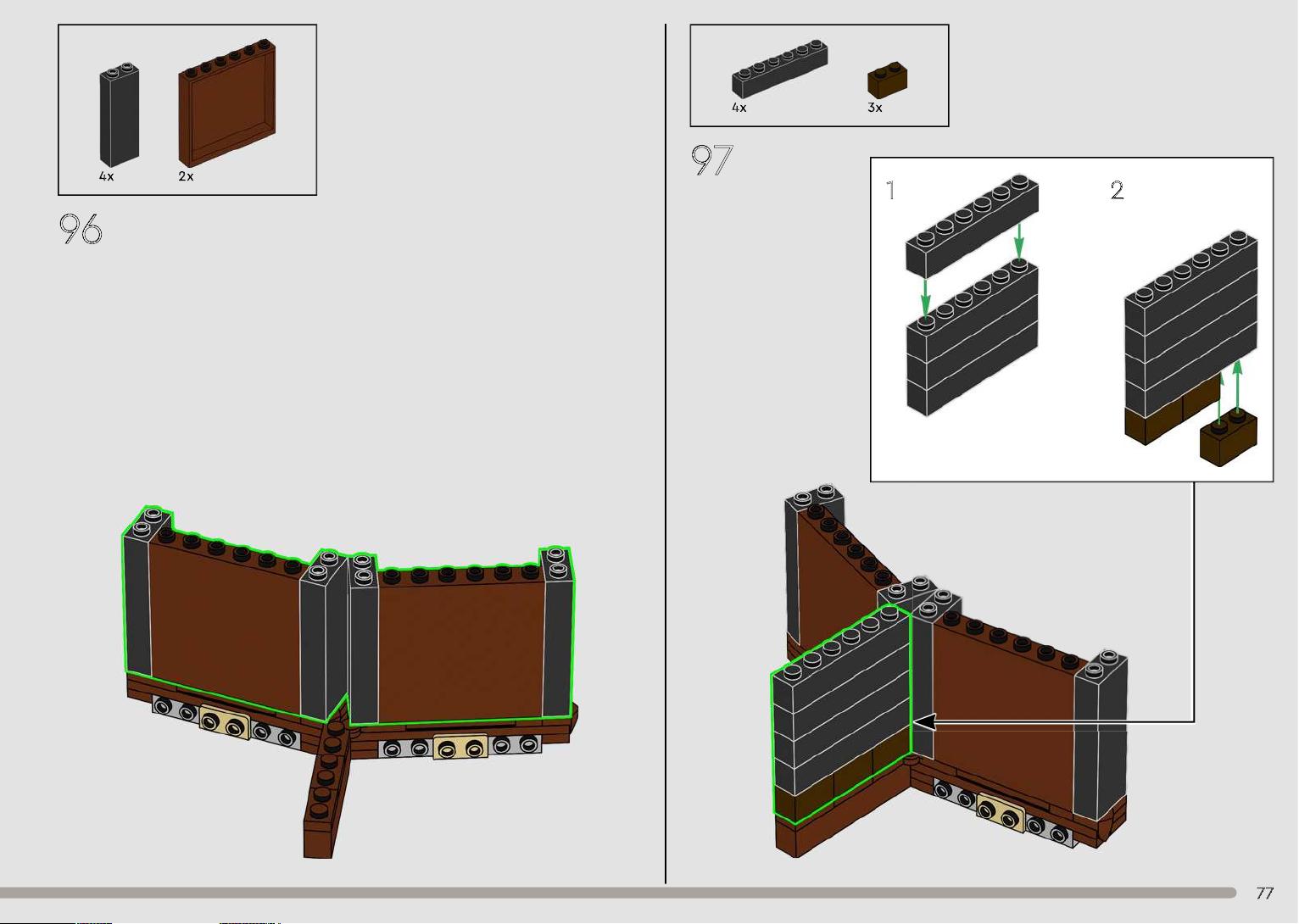
Task: Click the 4x quantity under black 1x6 brick
Action: pyautogui.click(x=739, y=108)
